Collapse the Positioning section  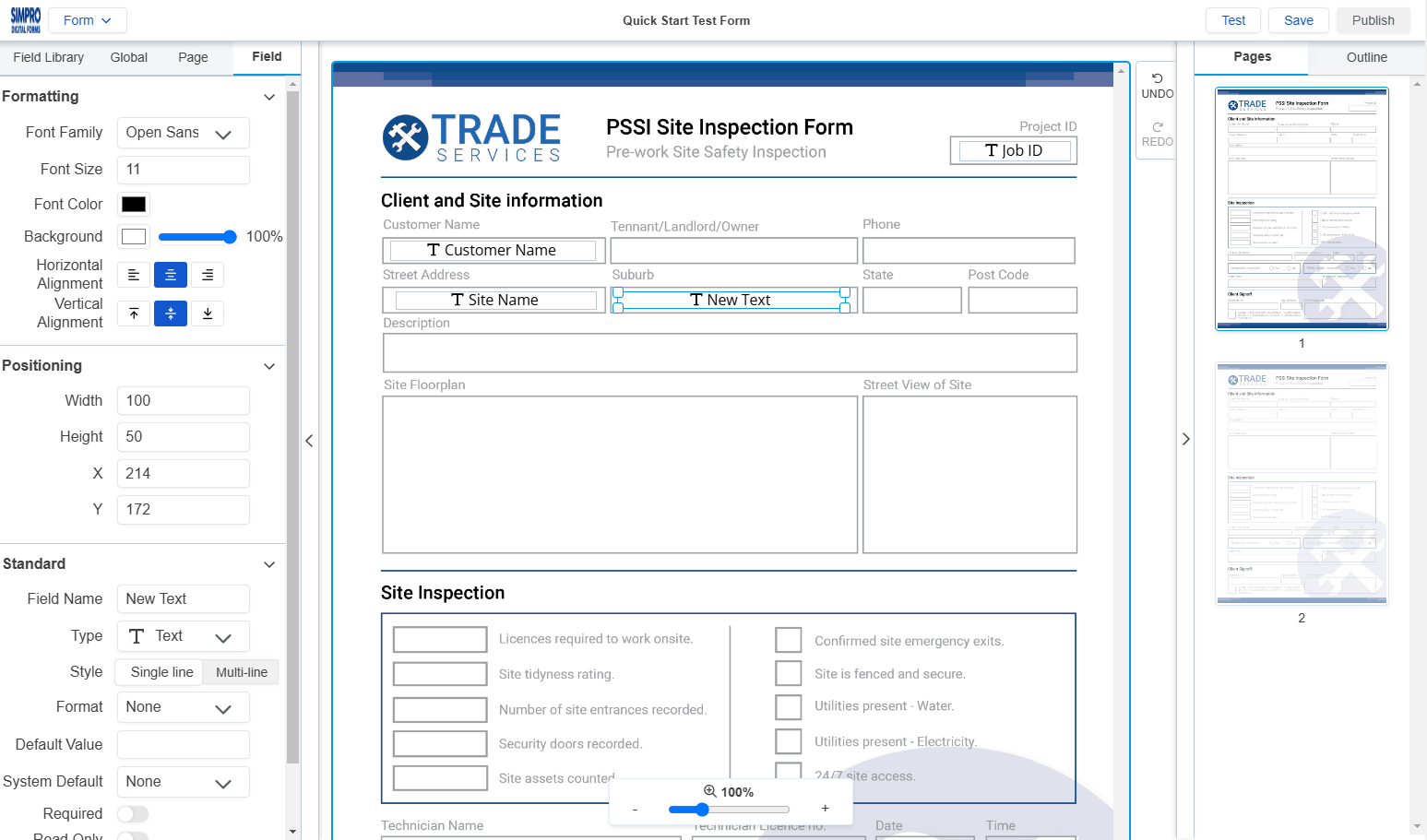[x=269, y=366]
